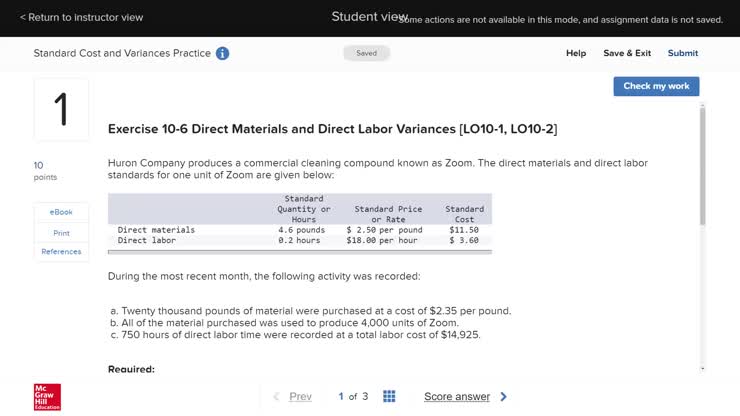Screen dimensions: 740x416
Task: Click the scroll down arrow
Action: pos(702,369)
